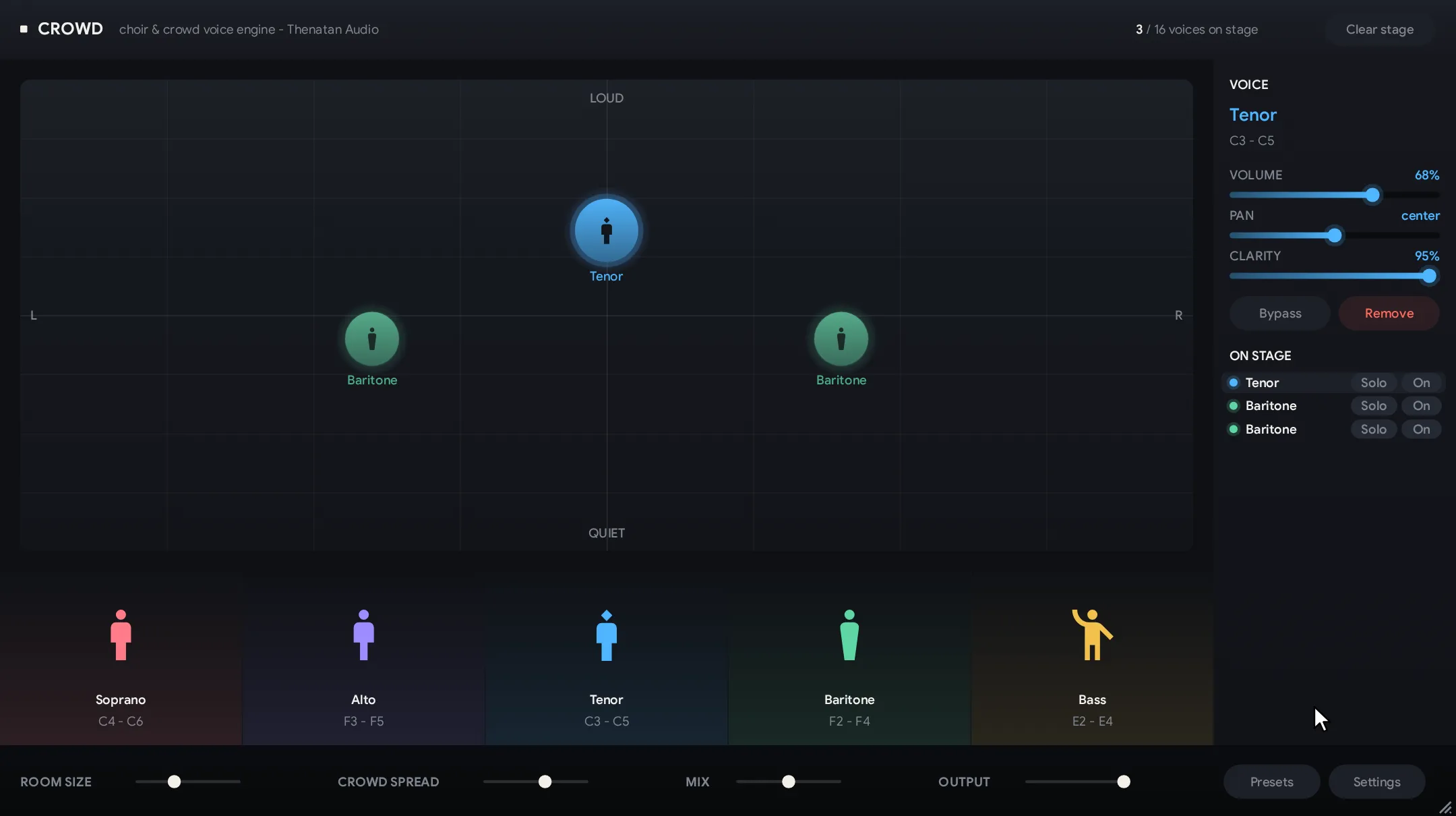Toggle the Tenor On switch
Image resolution: width=1456 pixels, height=816 pixels.
tap(1421, 383)
